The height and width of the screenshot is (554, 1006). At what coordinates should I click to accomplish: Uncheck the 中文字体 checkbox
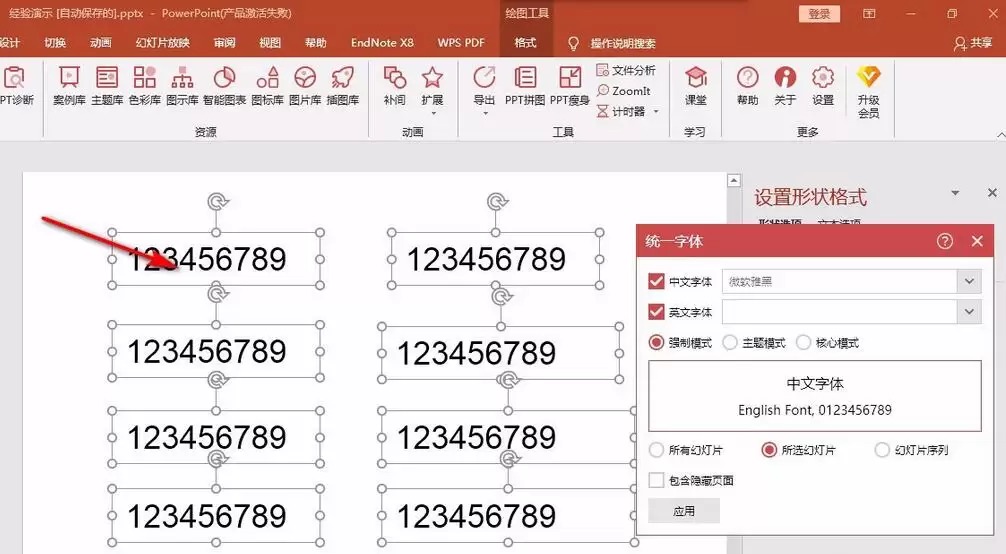[x=657, y=282]
